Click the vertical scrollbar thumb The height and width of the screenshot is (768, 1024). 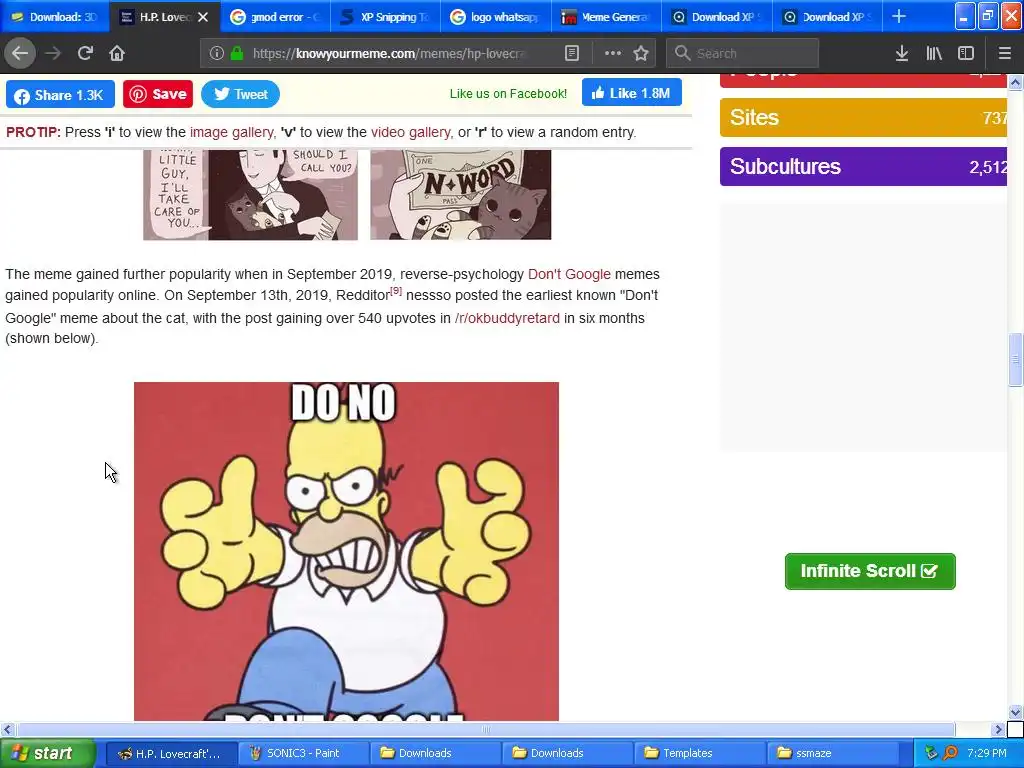1015,360
